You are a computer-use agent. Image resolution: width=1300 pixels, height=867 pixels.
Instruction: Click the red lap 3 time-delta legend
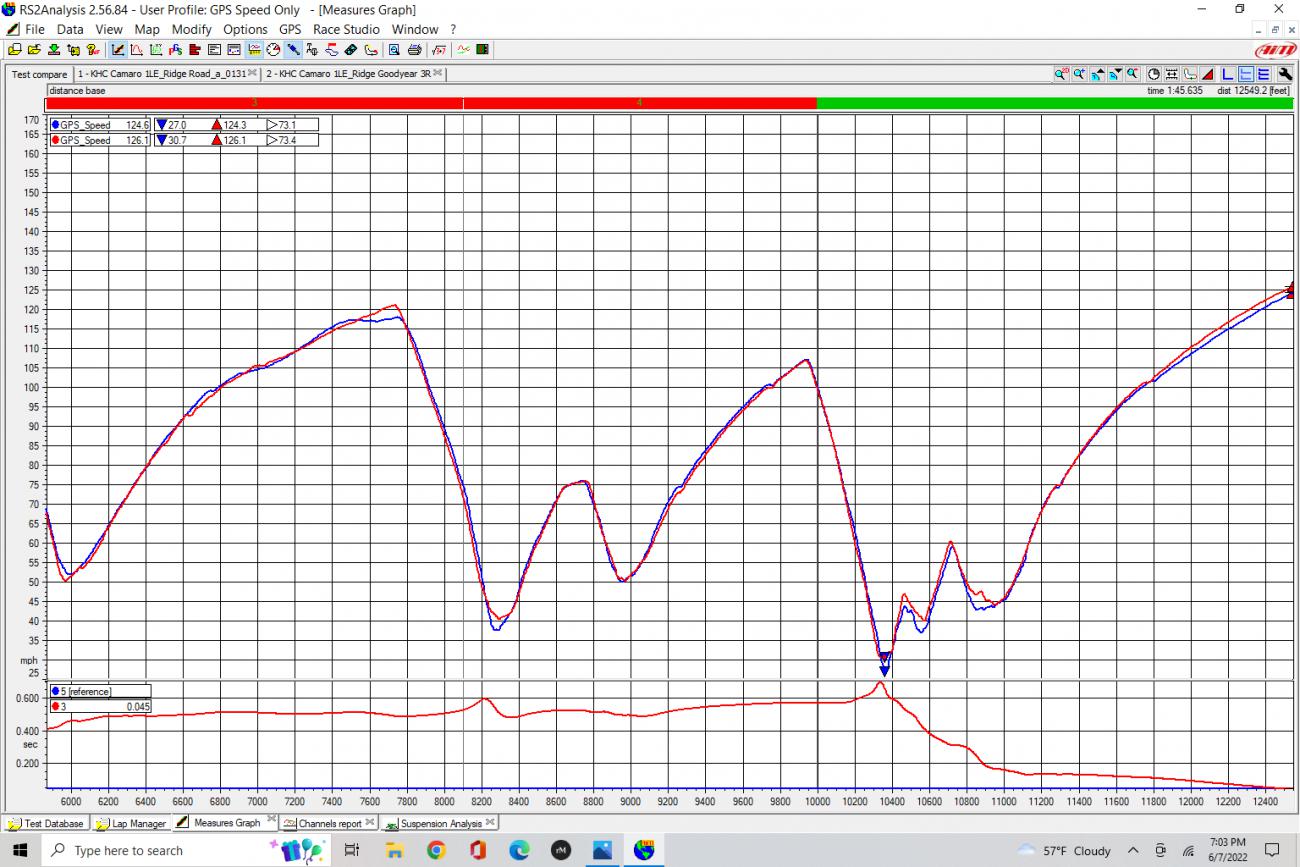point(100,707)
